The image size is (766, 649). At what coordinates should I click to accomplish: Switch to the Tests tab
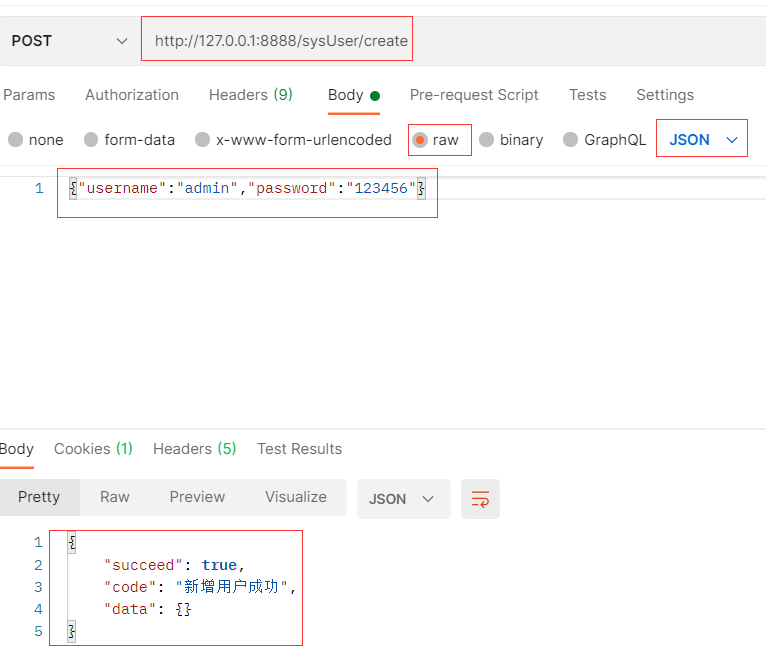(x=588, y=95)
